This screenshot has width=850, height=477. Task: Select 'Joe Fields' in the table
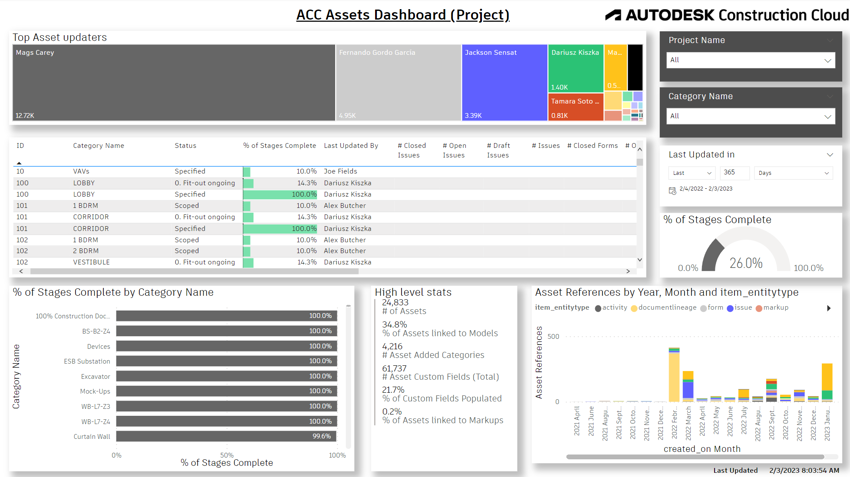pos(340,171)
